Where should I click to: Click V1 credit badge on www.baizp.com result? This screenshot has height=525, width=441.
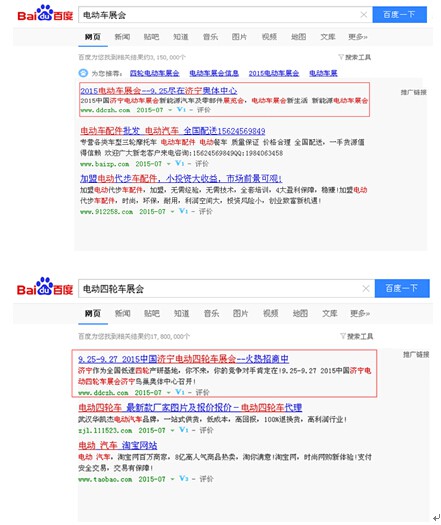180,163
